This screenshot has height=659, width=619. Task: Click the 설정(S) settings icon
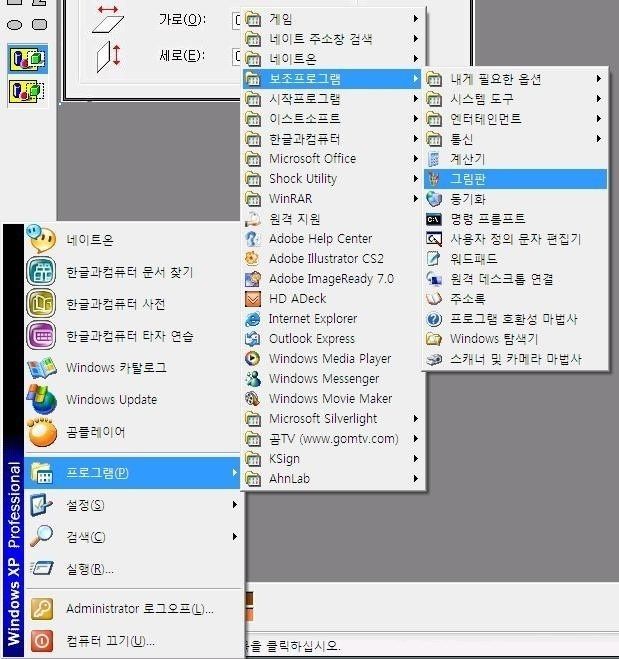(41, 505)
